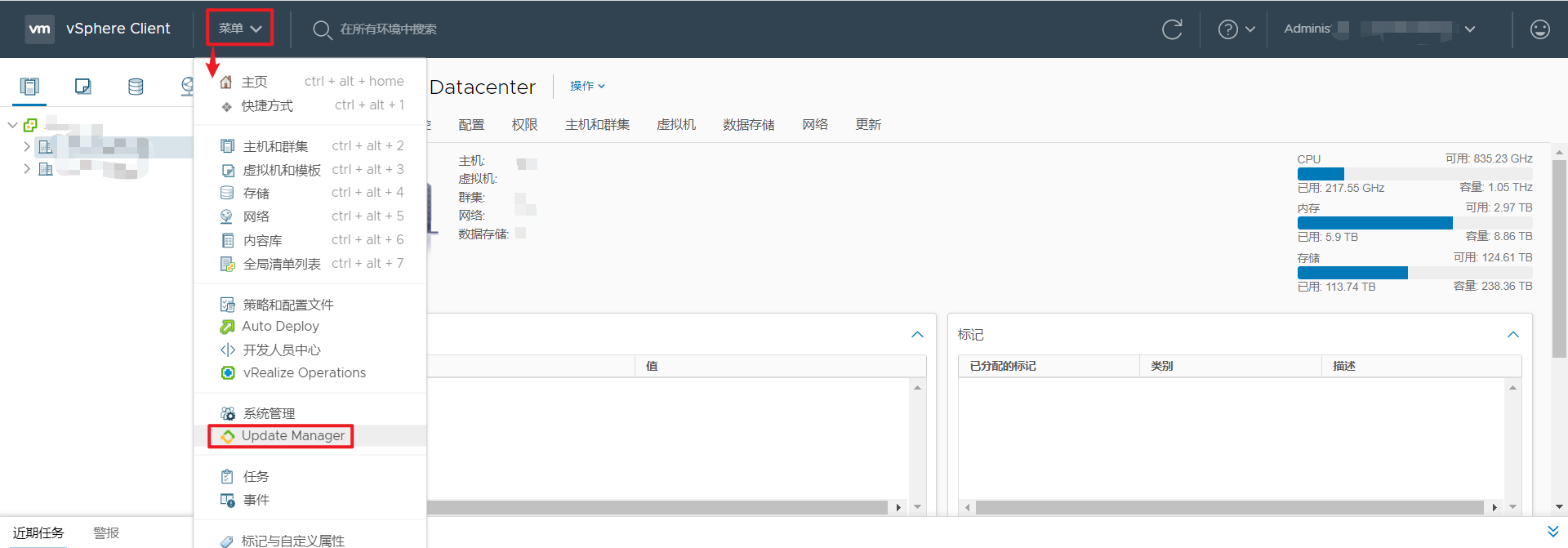Click the 主机和群集 menu icon
The width and height of the screenshot is (1568, 548).
click(227, 146)
